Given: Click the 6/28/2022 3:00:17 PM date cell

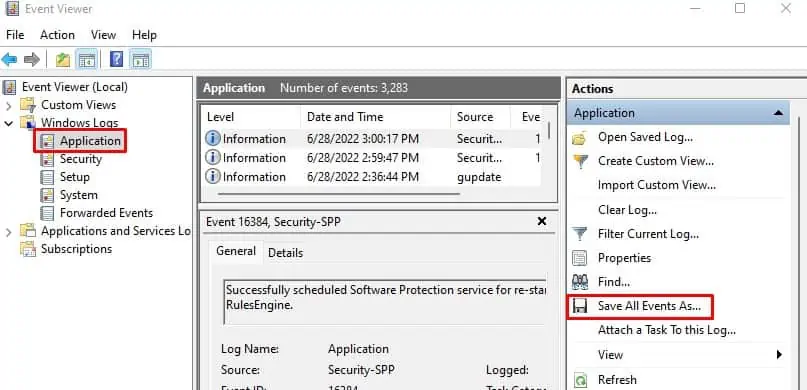Looking at the screenshot, I should [362, 139].
